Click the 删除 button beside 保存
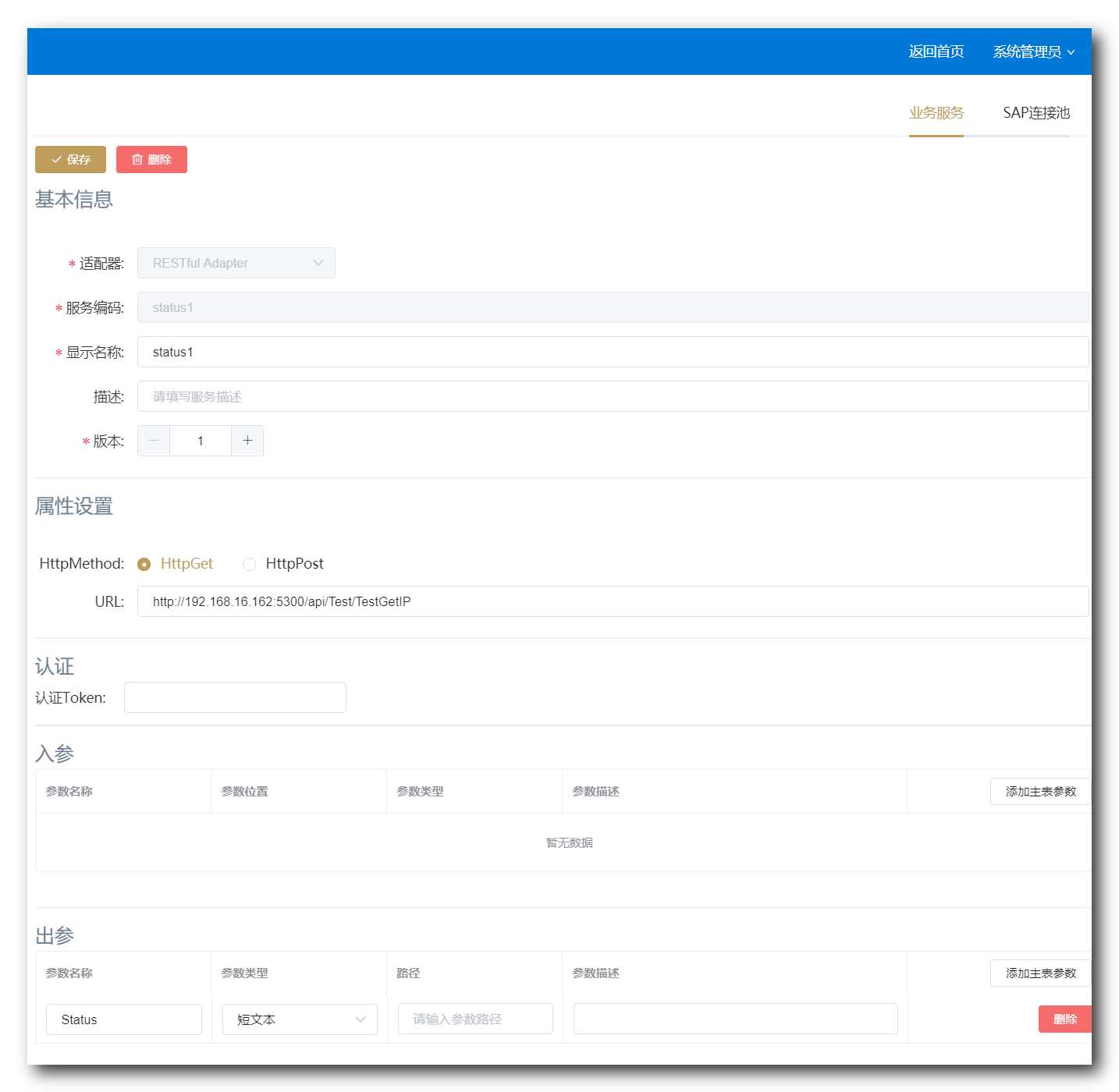This screenshot has height=1092, width=1119. (151, 159)
